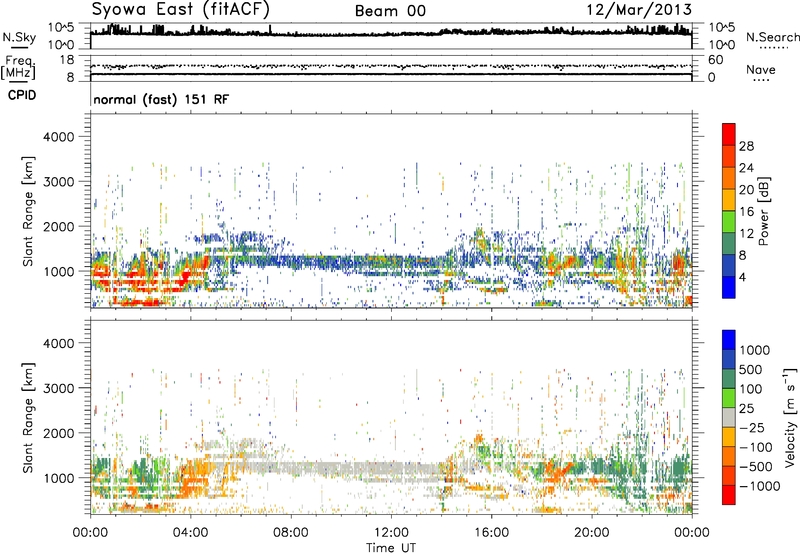The image size is (800, 554).
Task: Click the '-1000' tick on the Velocity colorbar
Action: [x=759, y=486]
